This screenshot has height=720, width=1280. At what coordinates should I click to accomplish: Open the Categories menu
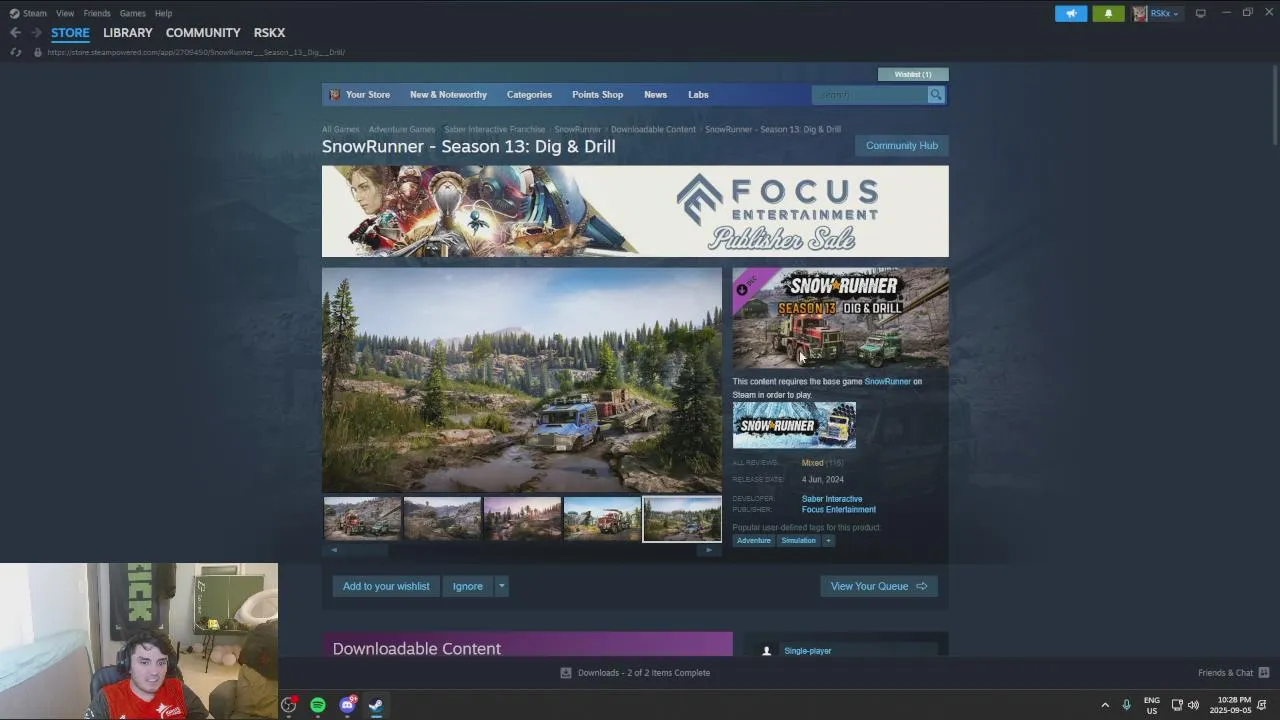click(529, 95)
